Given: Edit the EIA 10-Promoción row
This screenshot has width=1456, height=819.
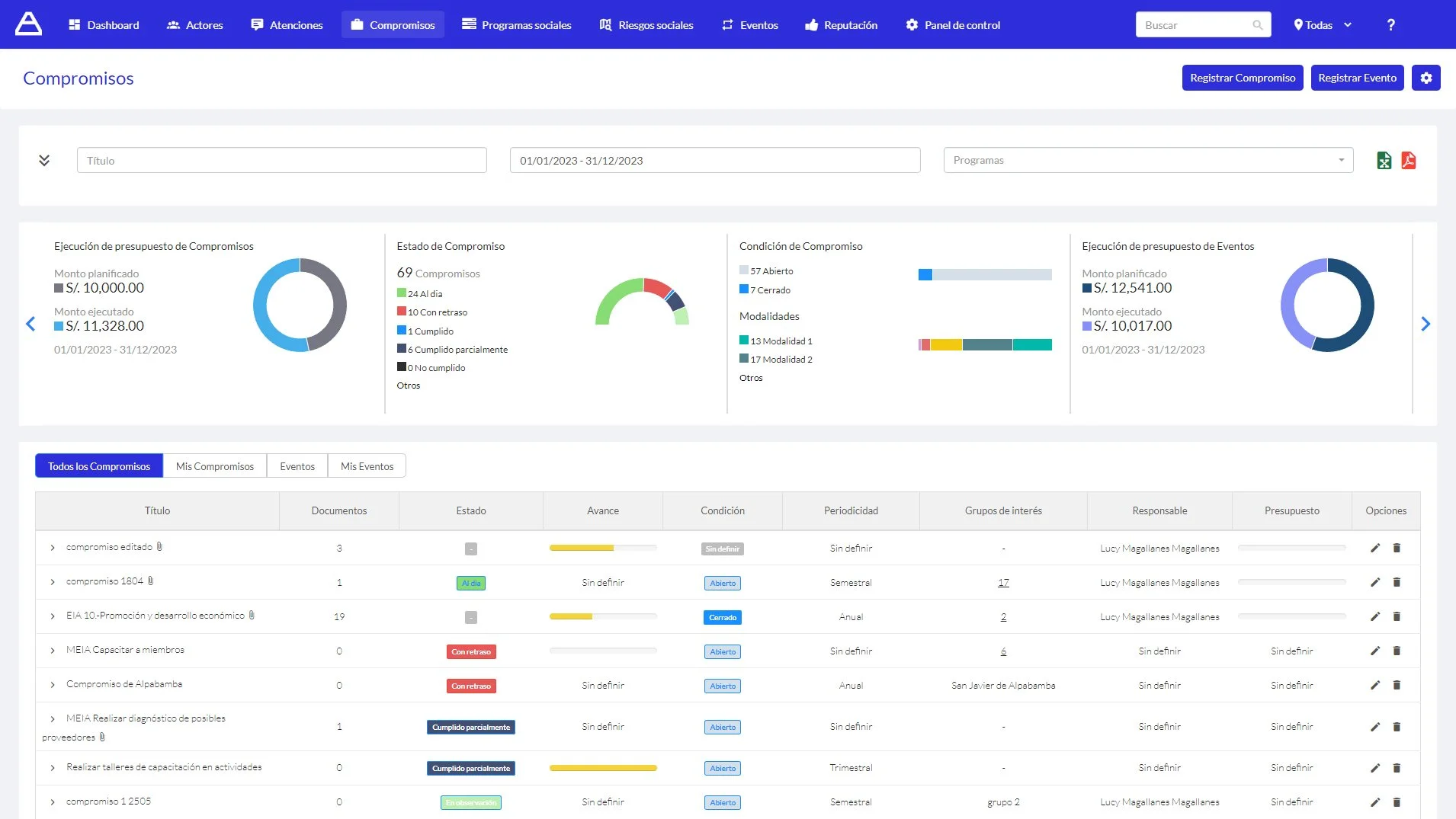Looking at the screenshot, I should click(x=1375, y=616).
